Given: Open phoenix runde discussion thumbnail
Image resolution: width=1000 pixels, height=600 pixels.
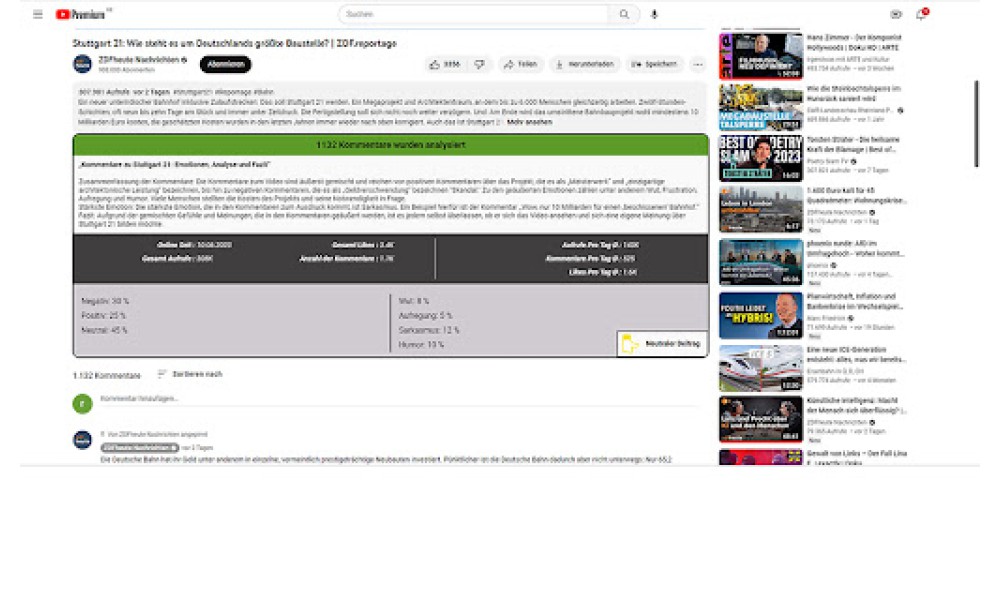Looking at the screenshot, I should click(x=761, y=262).
